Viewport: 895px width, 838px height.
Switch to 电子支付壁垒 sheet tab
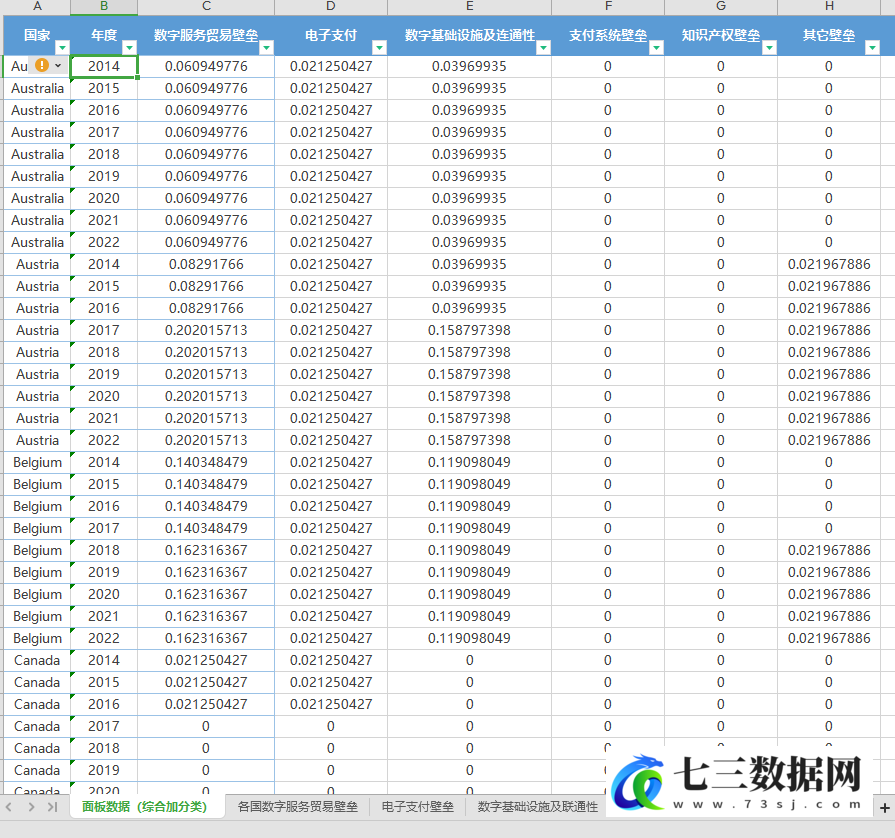tap(417, 807)
